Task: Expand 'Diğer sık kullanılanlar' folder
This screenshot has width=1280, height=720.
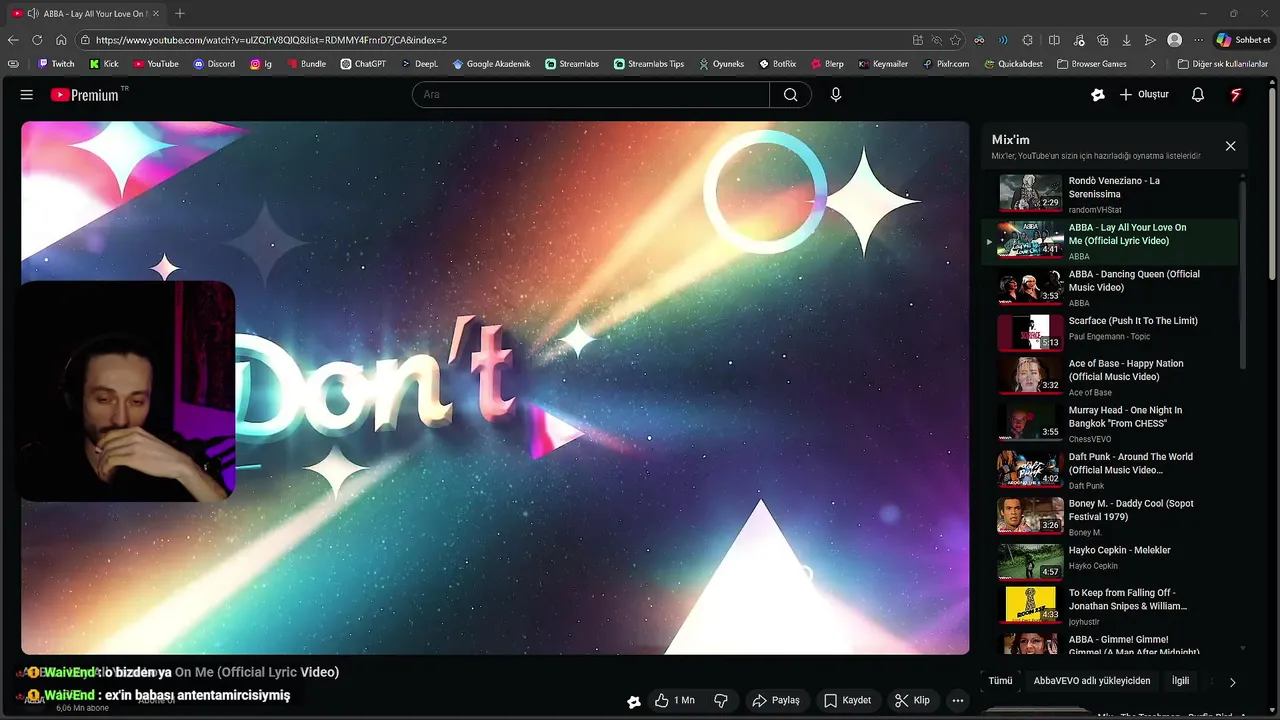Action: (x=1223, y=64)
